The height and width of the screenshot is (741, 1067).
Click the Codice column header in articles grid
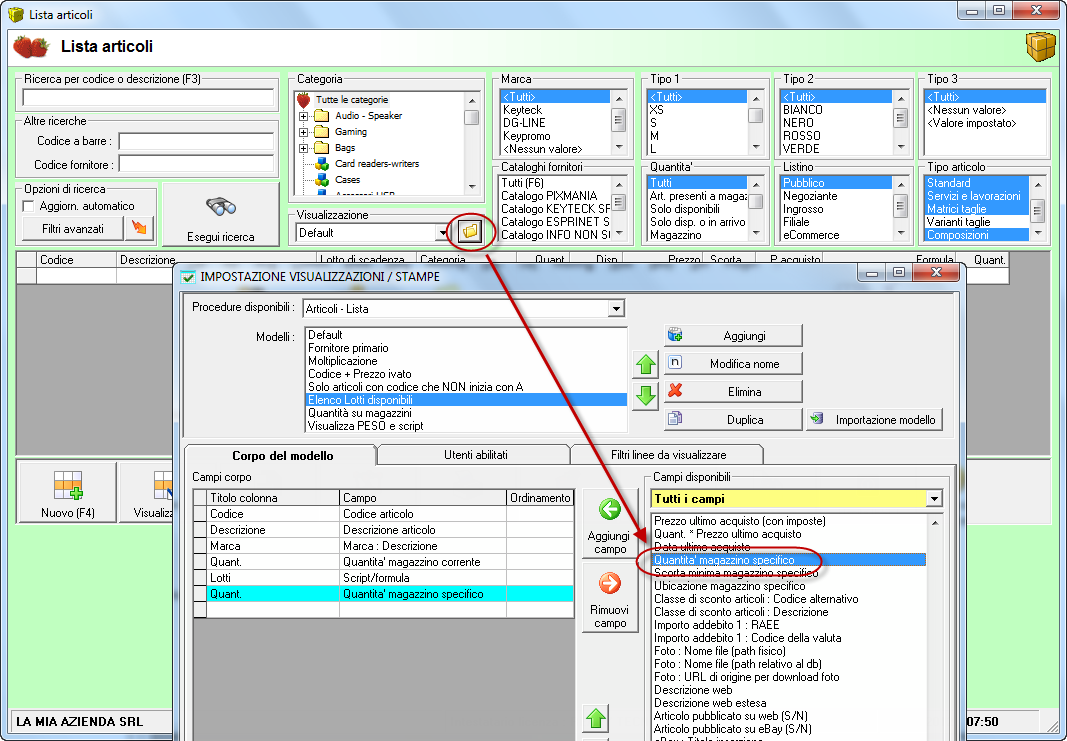(x=76, y=259)
